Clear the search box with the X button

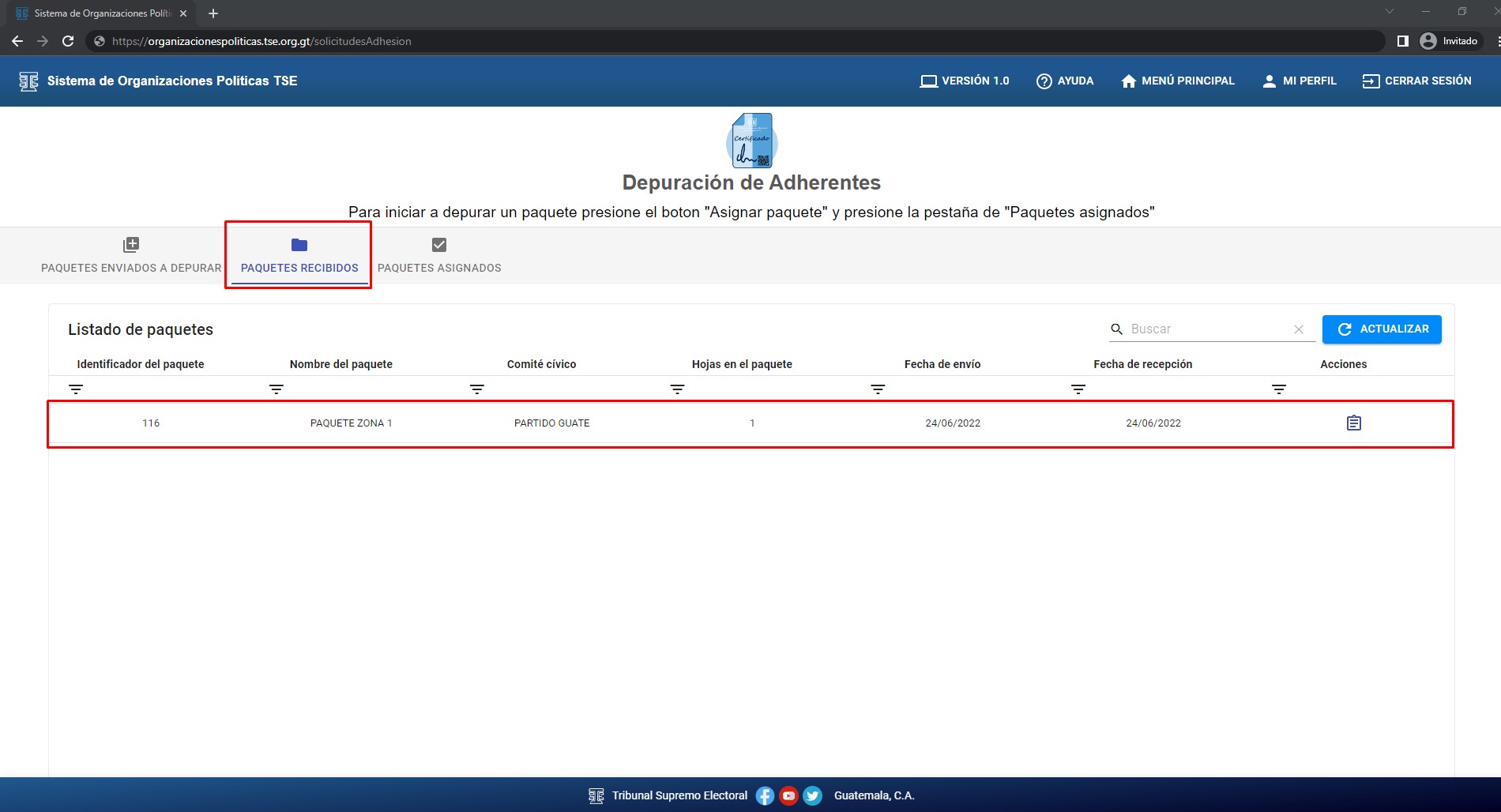(1299, 329)
